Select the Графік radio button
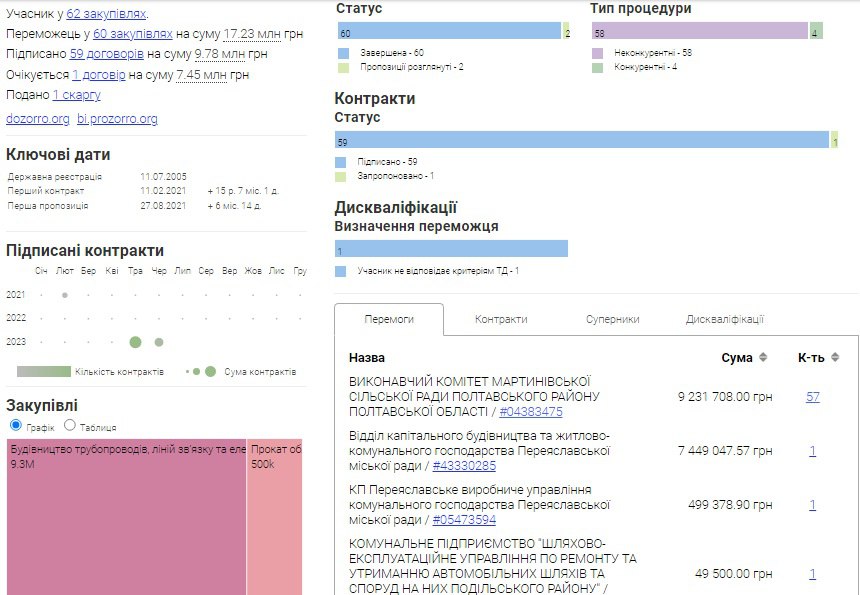The image size is (860, 595). (15, 426)
